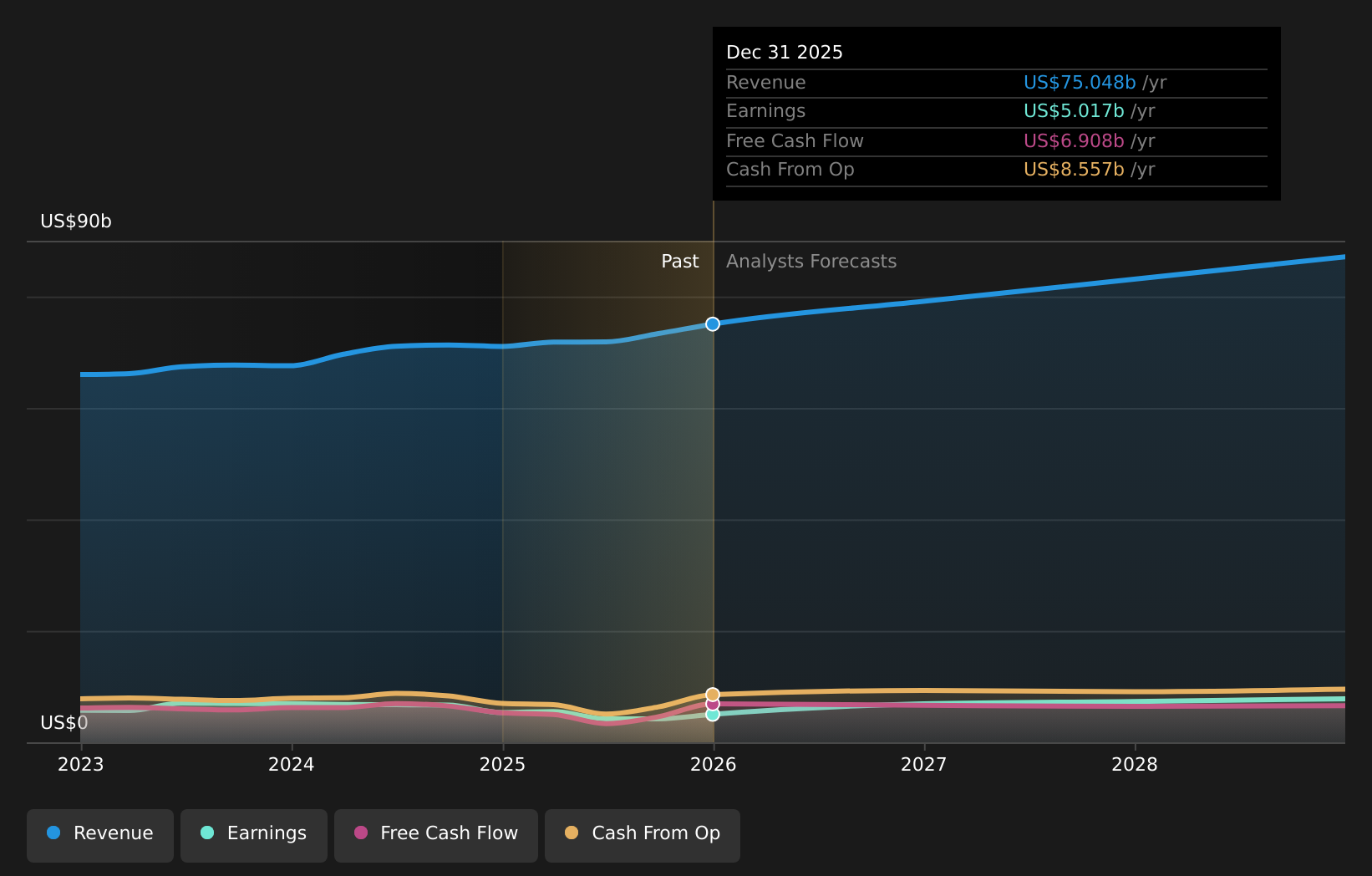Click the 2025 year tick label
Image resolution: width=1372 pixels, height=876 pixels.
pyautogui.click(x=502, y=765)
